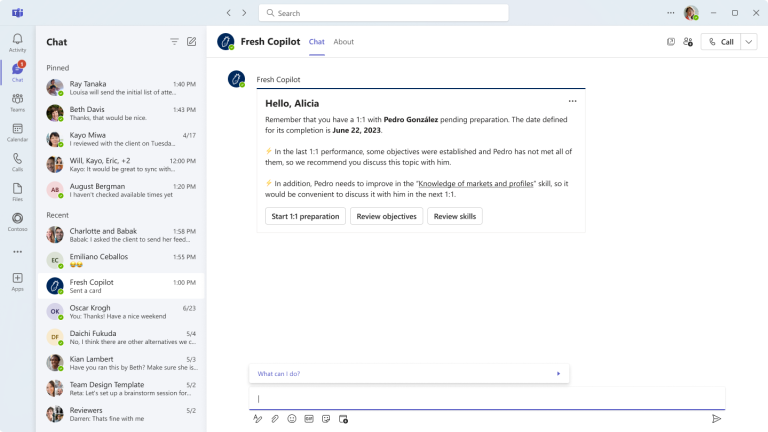
Task: Insert a GIF from compose toolbar
Action: tap(309, 419)
